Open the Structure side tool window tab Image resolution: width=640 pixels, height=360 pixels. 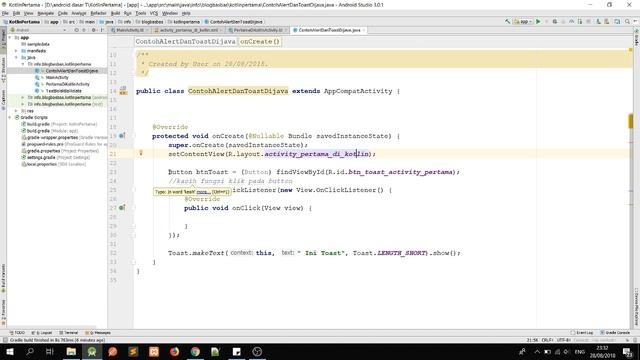tap(3, 70)
